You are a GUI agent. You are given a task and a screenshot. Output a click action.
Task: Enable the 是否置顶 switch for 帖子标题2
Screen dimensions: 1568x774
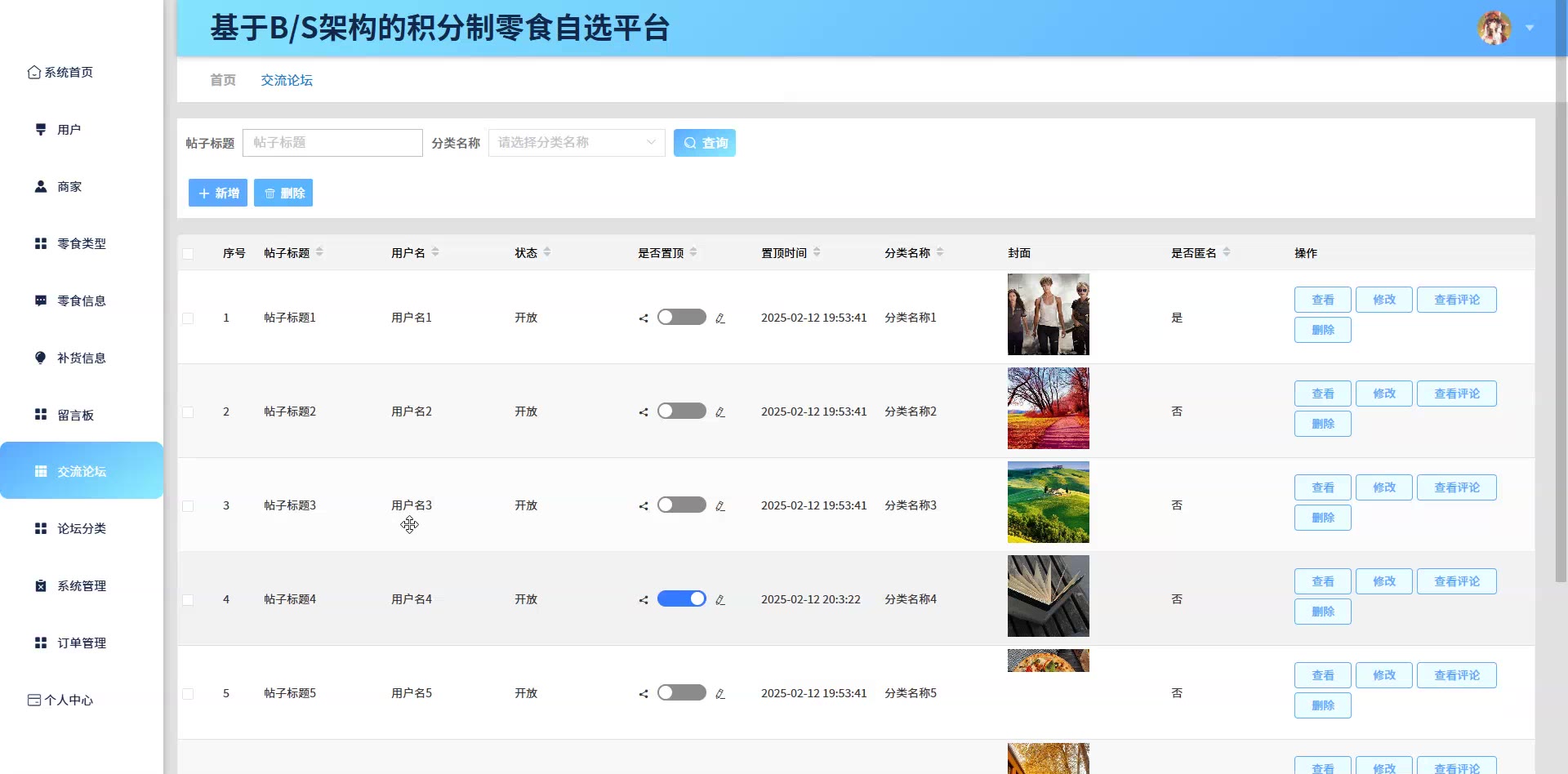pyautogui.click(x=681, y=411)
